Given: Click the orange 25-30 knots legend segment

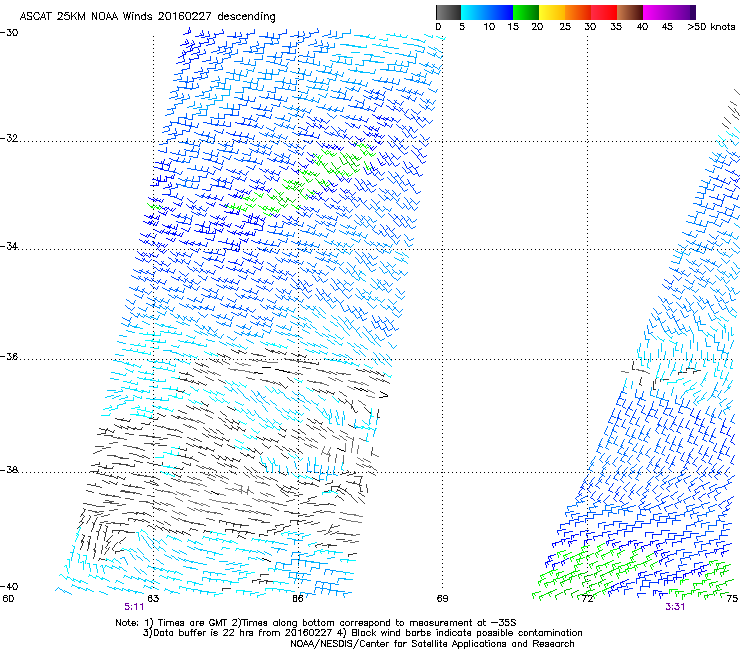Looking at the screenshot, I should [578, 12].
